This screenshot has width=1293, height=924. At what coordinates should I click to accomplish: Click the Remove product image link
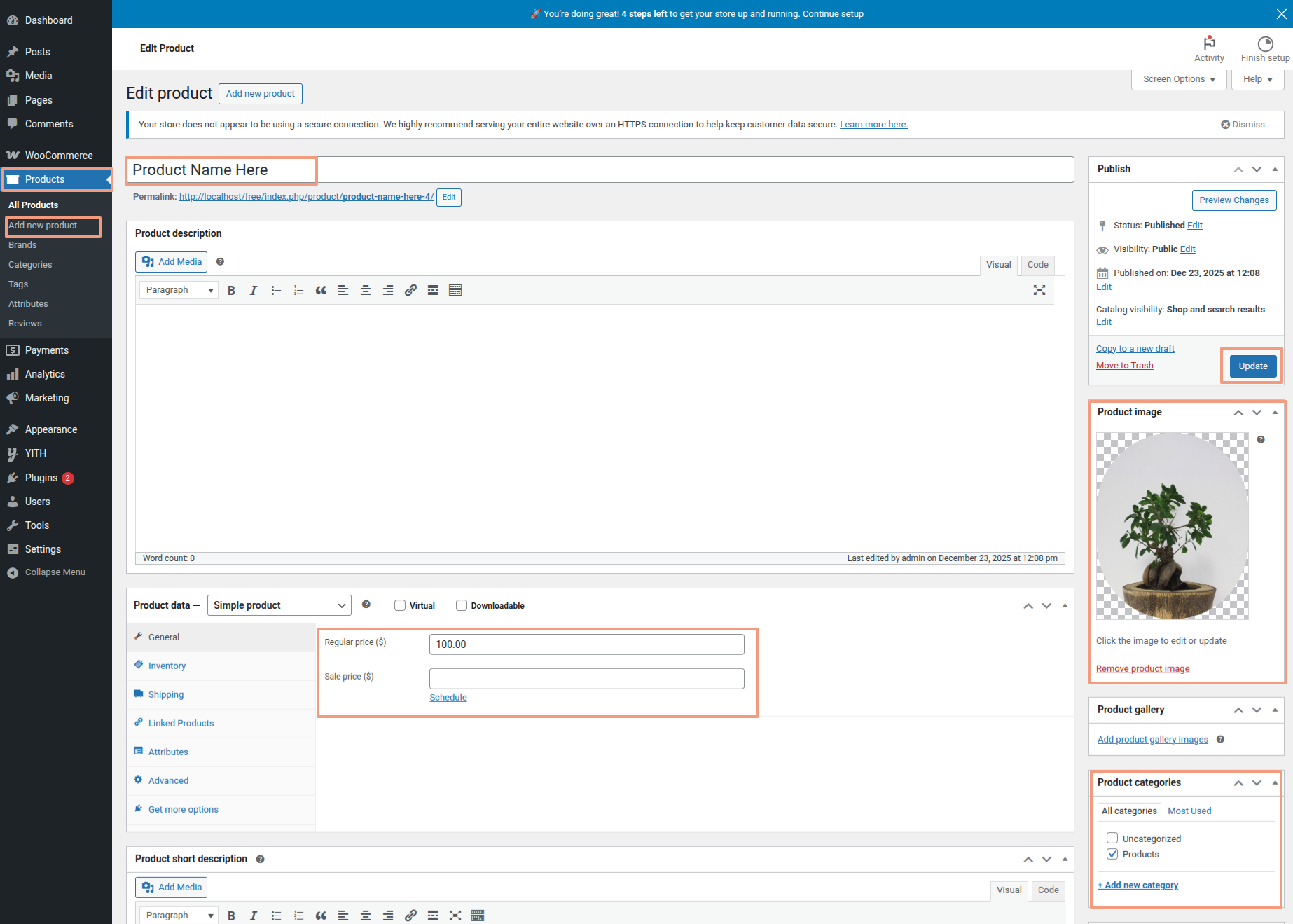(x=1142, y=668)
